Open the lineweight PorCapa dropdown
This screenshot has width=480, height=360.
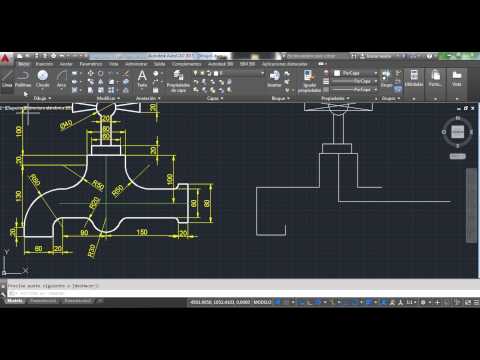(355, 81)
